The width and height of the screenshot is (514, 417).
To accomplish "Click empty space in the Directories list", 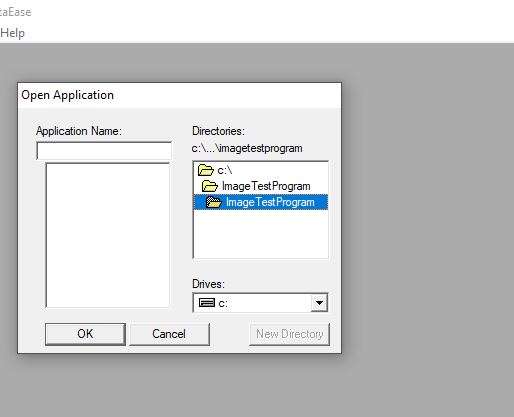I will click(261, 234).
